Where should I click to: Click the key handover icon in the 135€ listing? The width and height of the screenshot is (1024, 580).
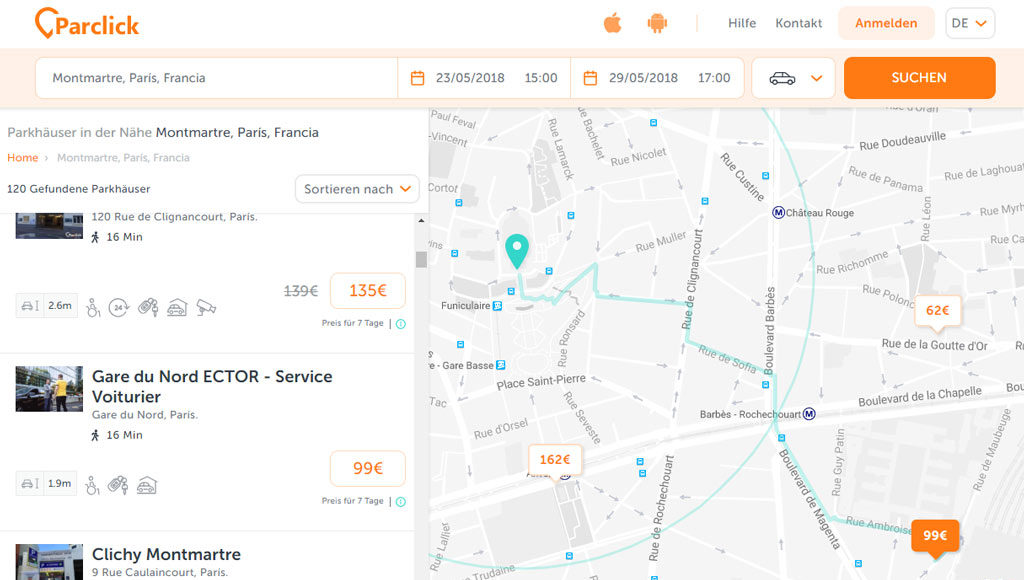(148, 307)
